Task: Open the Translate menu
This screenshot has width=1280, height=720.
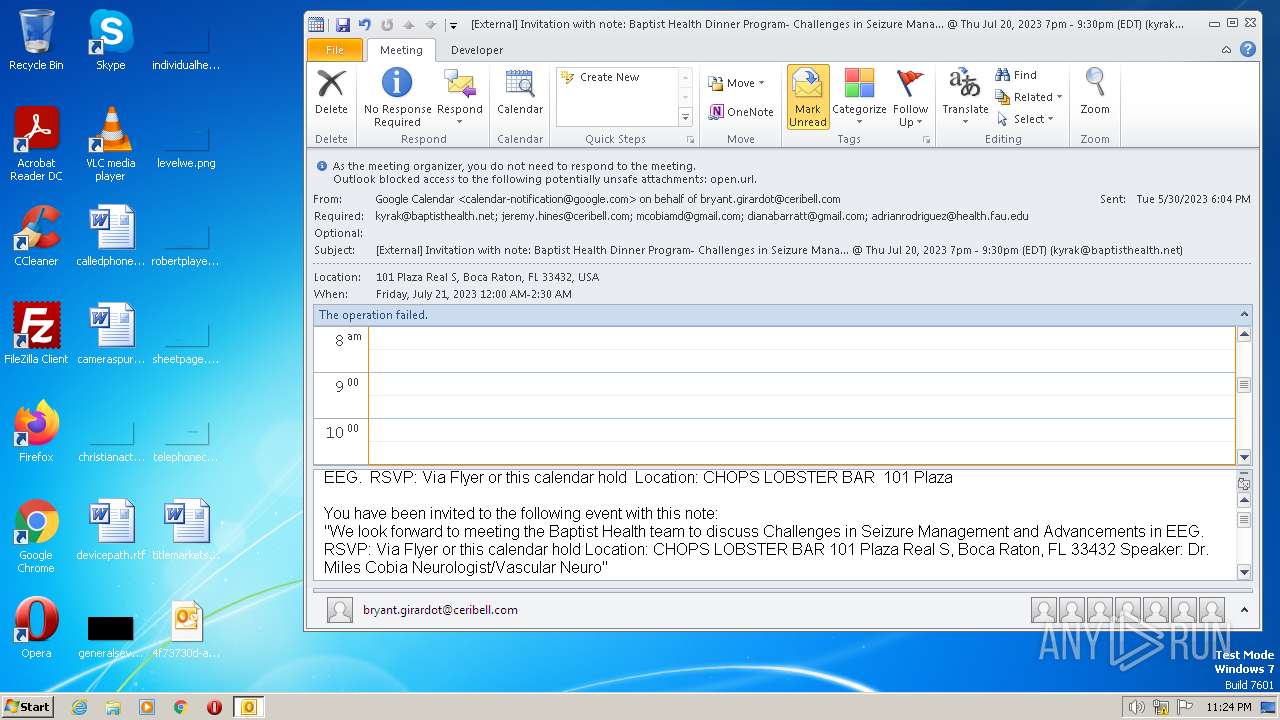Action: (x=965, y=97)
